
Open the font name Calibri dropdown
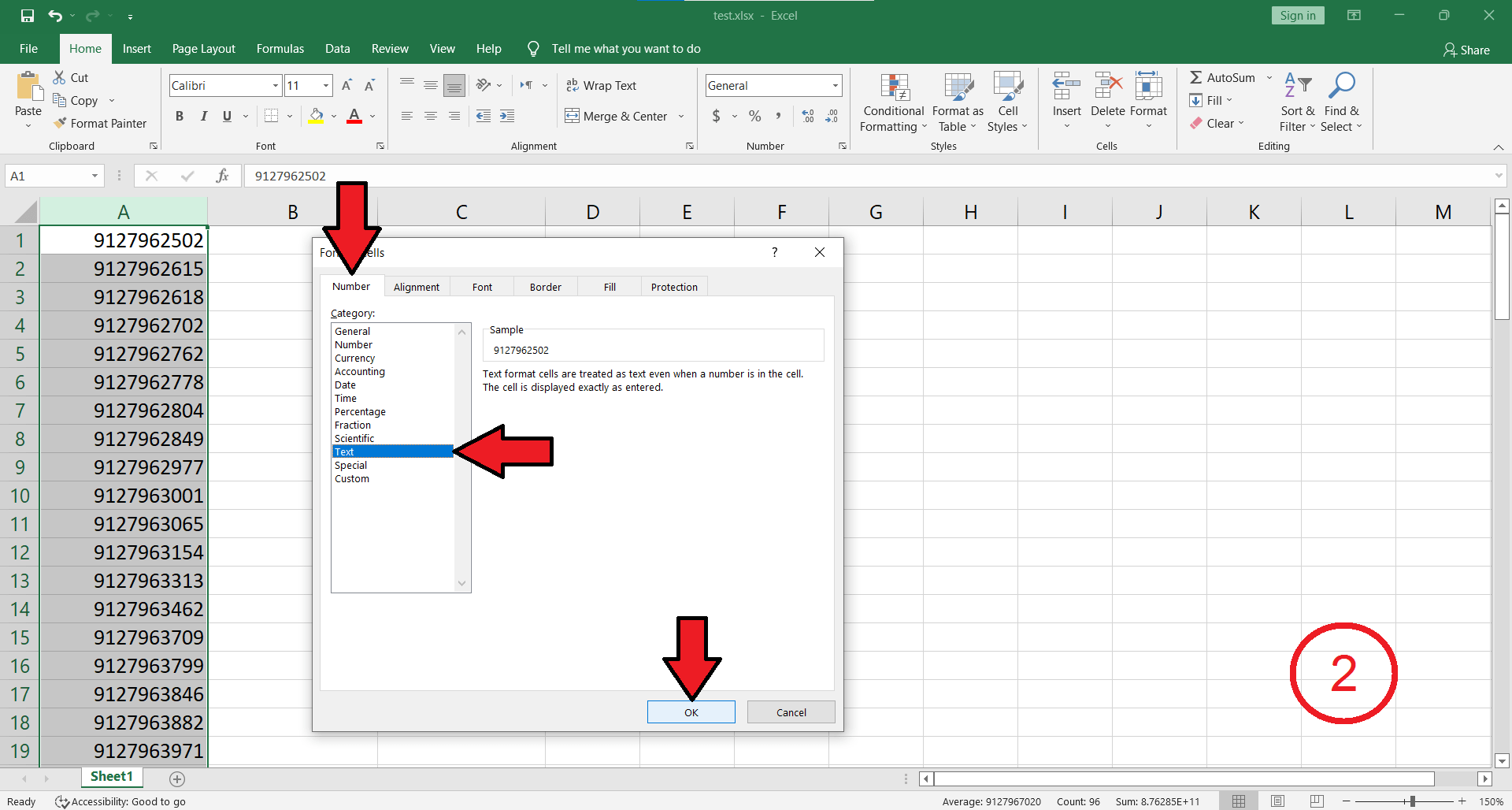[276, 85]
